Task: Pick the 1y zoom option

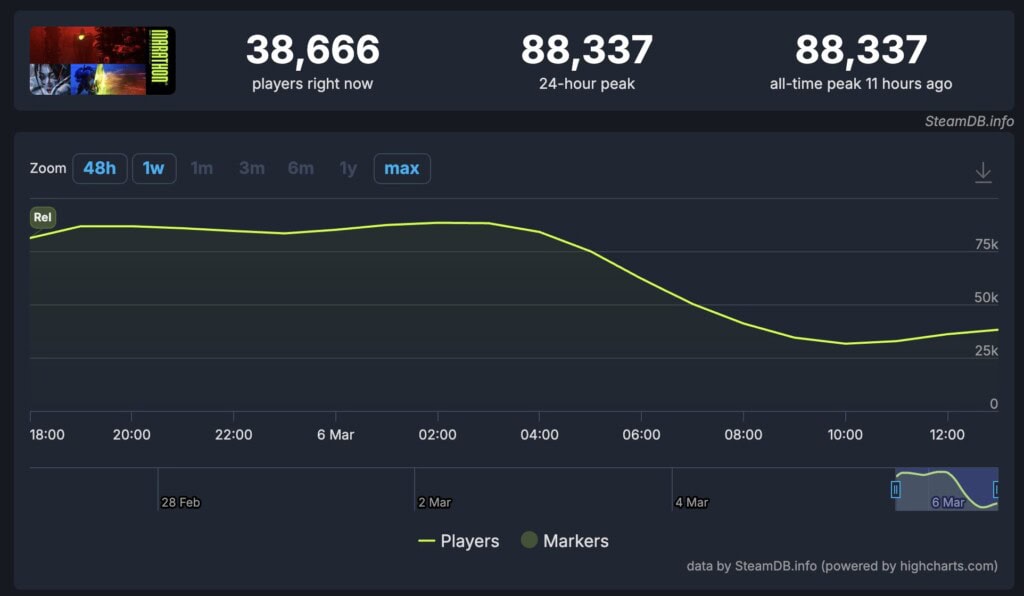Action: point(347,168)
